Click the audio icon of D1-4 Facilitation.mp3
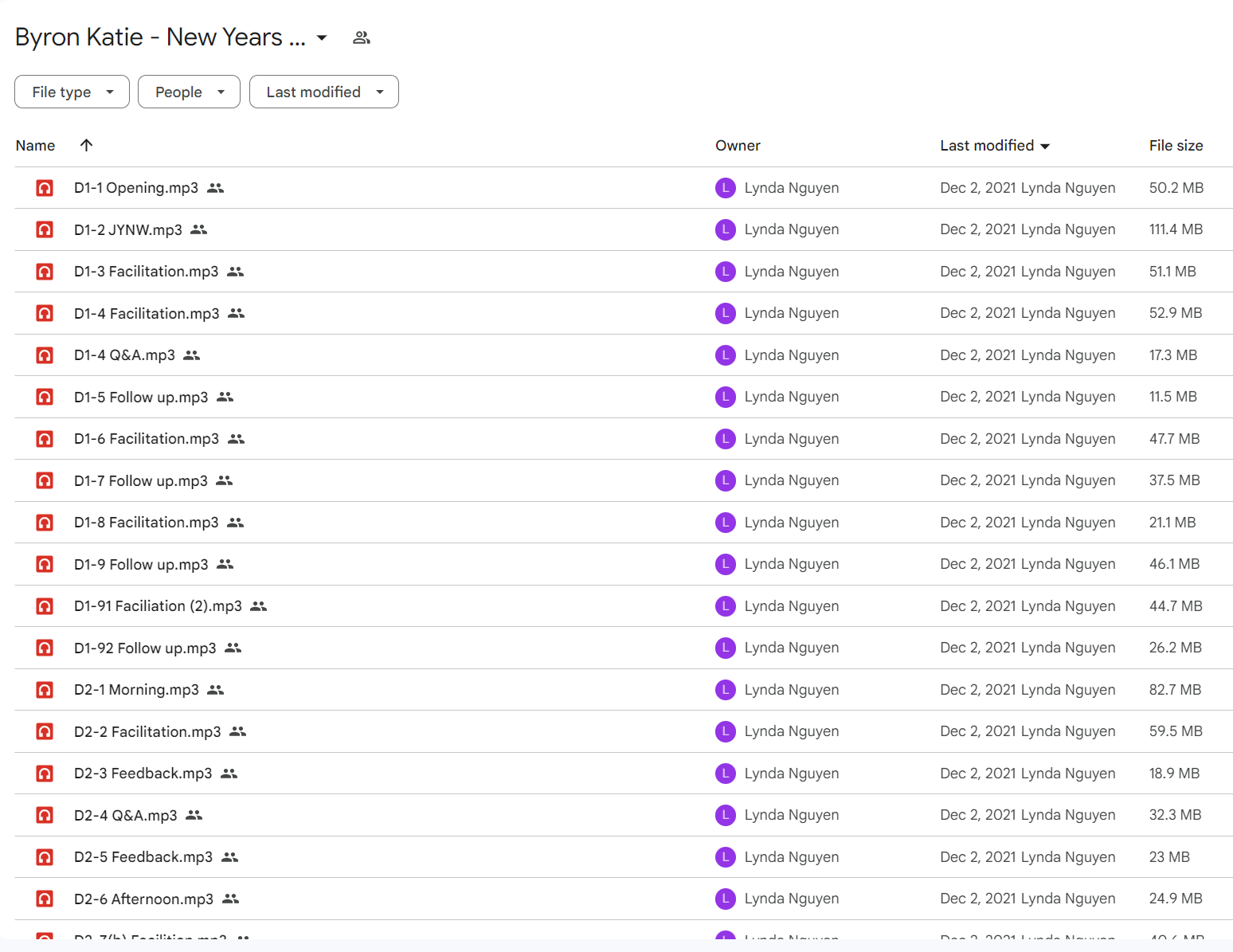This screenshot has width=1233, height=952. [x=45, y=313]
